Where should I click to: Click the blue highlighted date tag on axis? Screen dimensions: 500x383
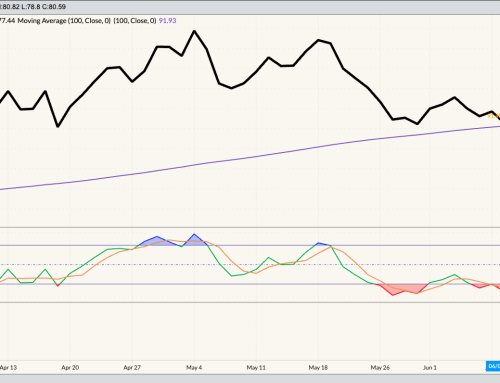[493, 366]
